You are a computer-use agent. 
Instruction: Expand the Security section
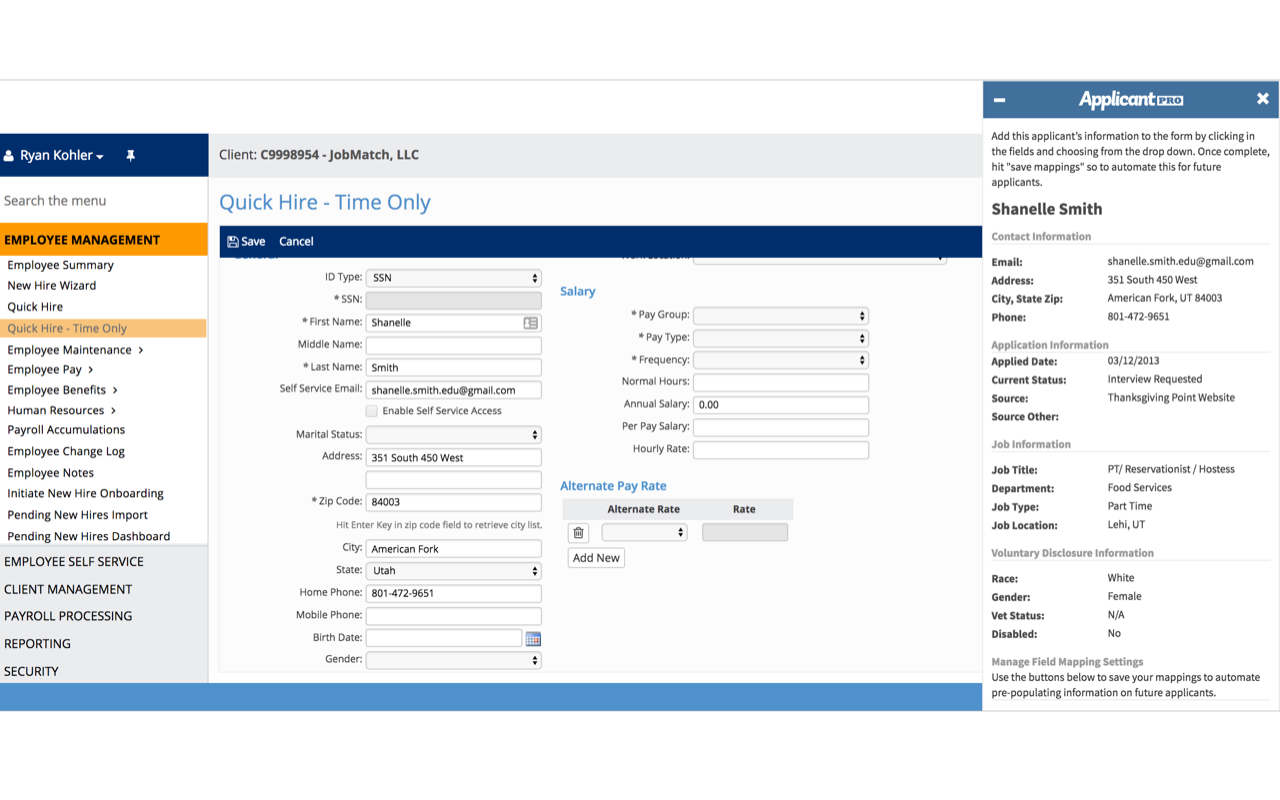[103, 671]
